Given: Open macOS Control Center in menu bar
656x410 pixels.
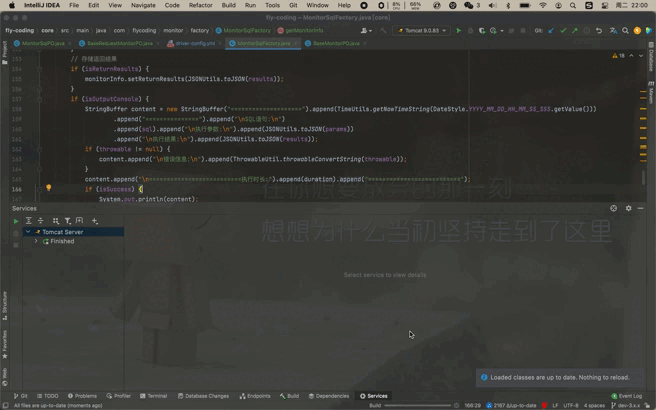Looking at the screenshot, I should click(x=605, y=5).
